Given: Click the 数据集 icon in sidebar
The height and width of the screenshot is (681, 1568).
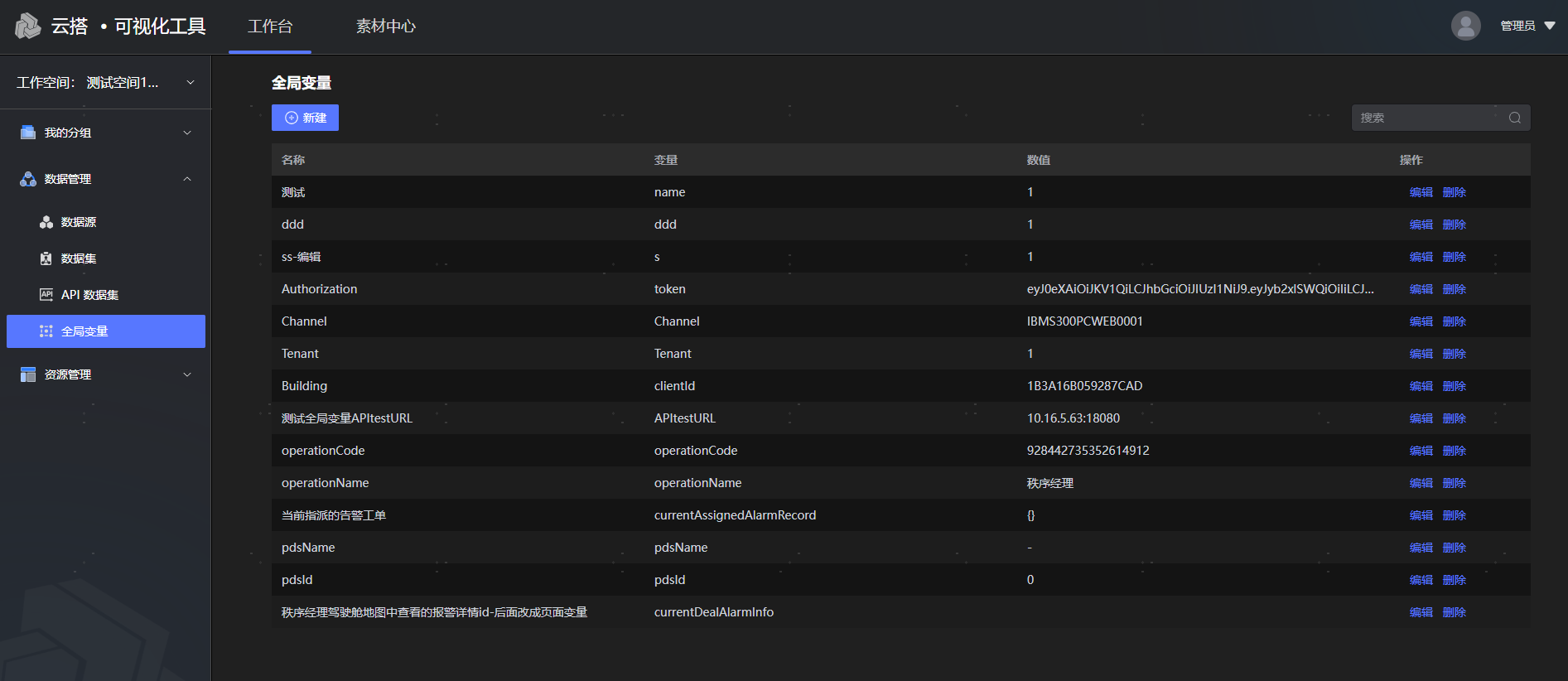Looking at the screenshot, I should (x=46, y=258).
